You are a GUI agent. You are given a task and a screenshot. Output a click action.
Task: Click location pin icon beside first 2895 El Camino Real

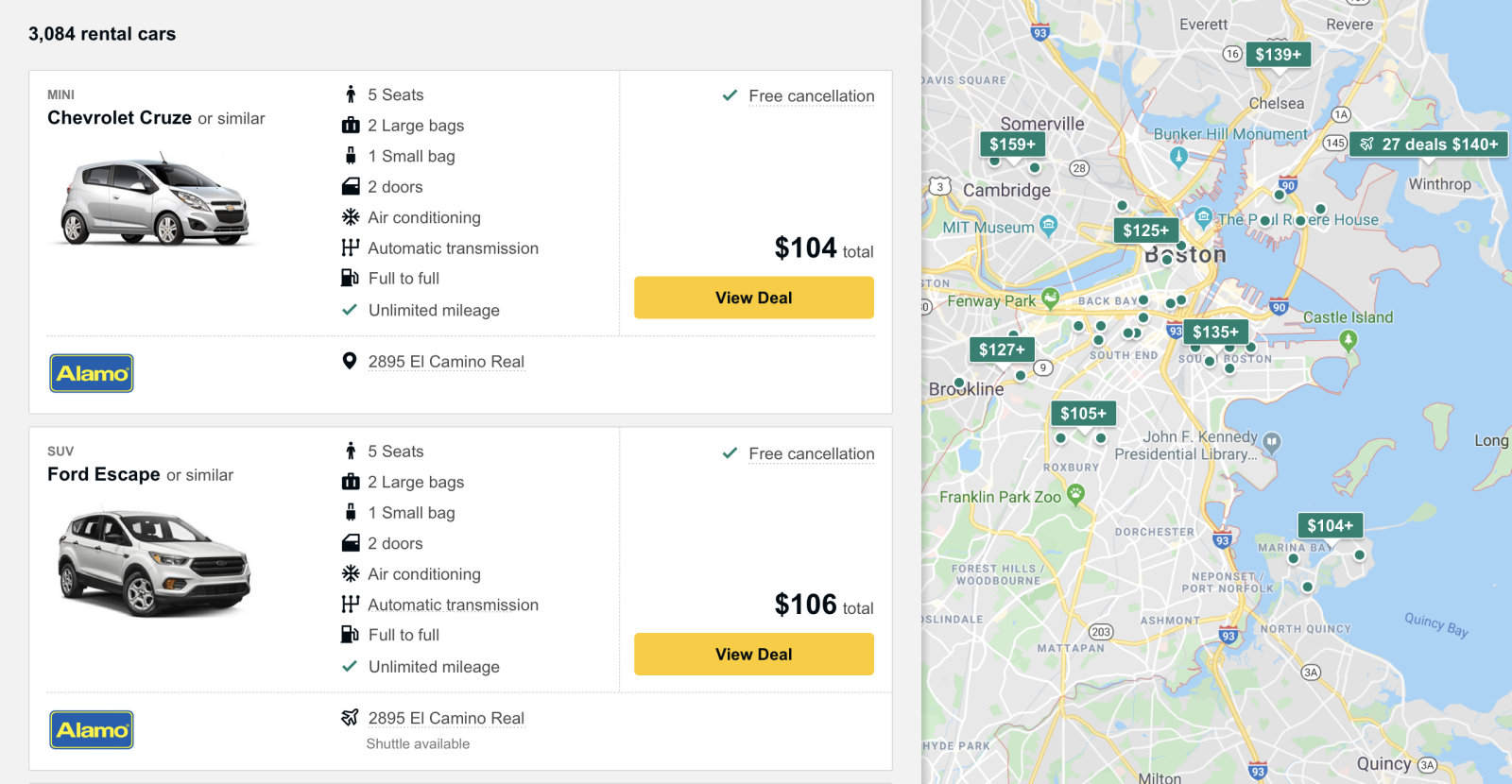pyautogui.click(x=350, y=361)
